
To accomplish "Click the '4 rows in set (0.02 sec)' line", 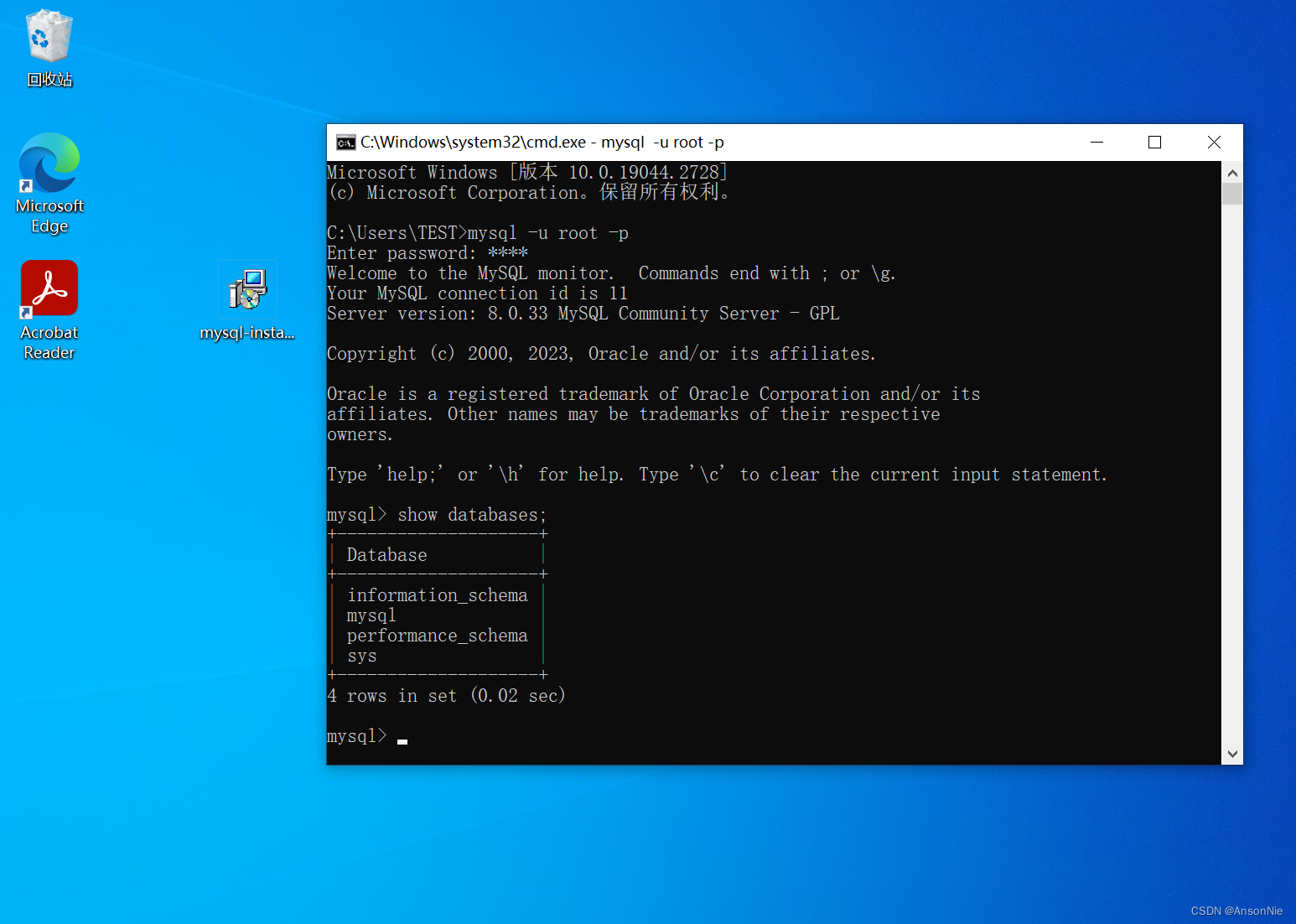I will 446,696.
